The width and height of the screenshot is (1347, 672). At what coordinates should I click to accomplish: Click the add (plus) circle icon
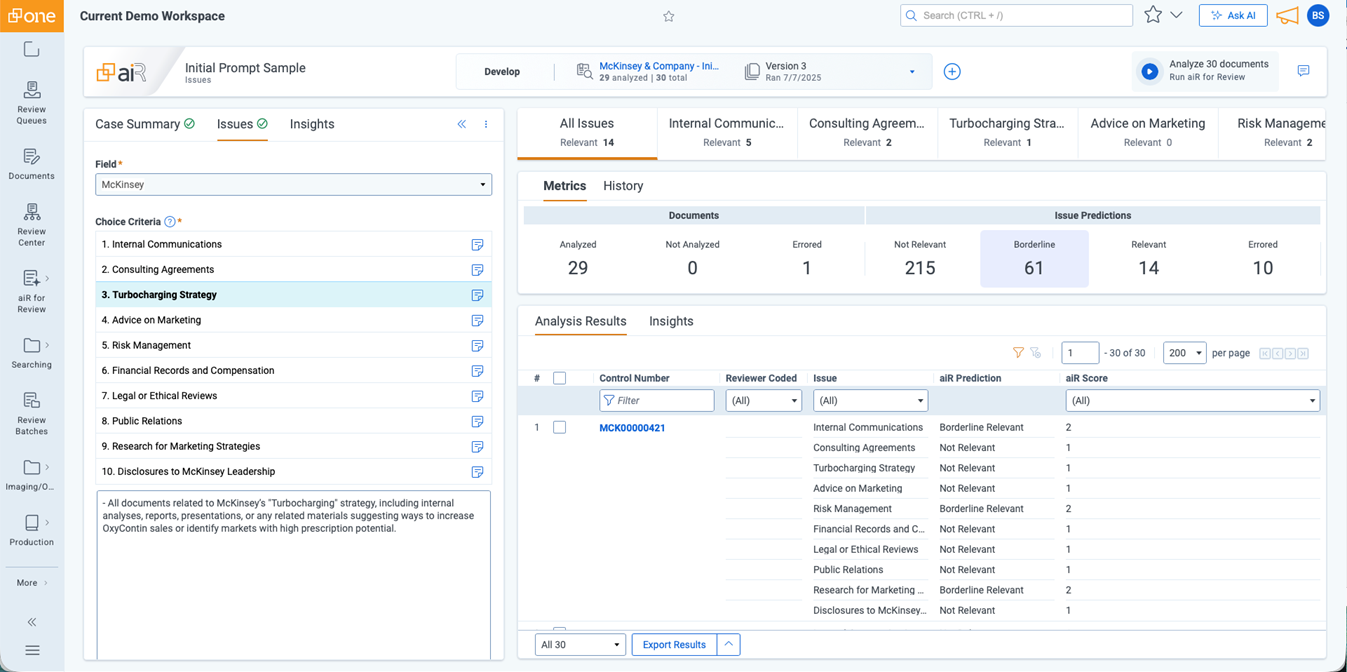pyautogui.click(x=952, y=72)
